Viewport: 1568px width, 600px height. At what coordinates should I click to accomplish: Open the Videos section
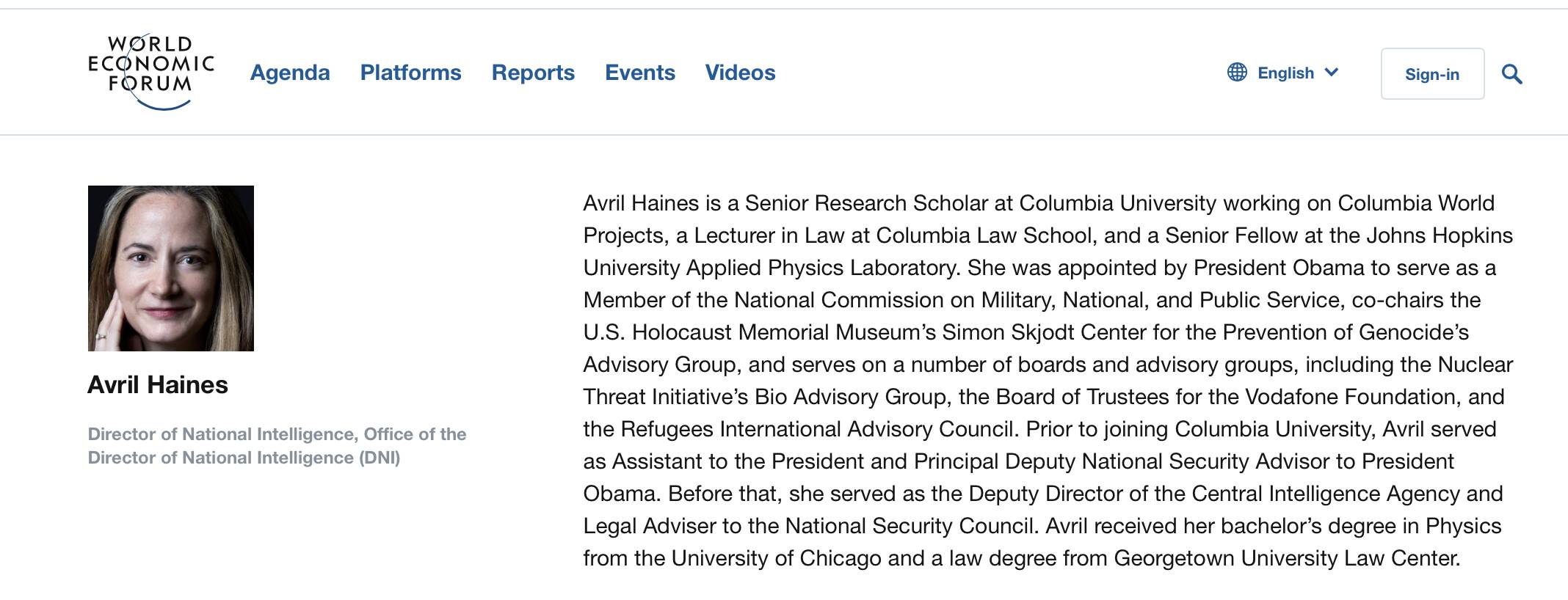740,73
